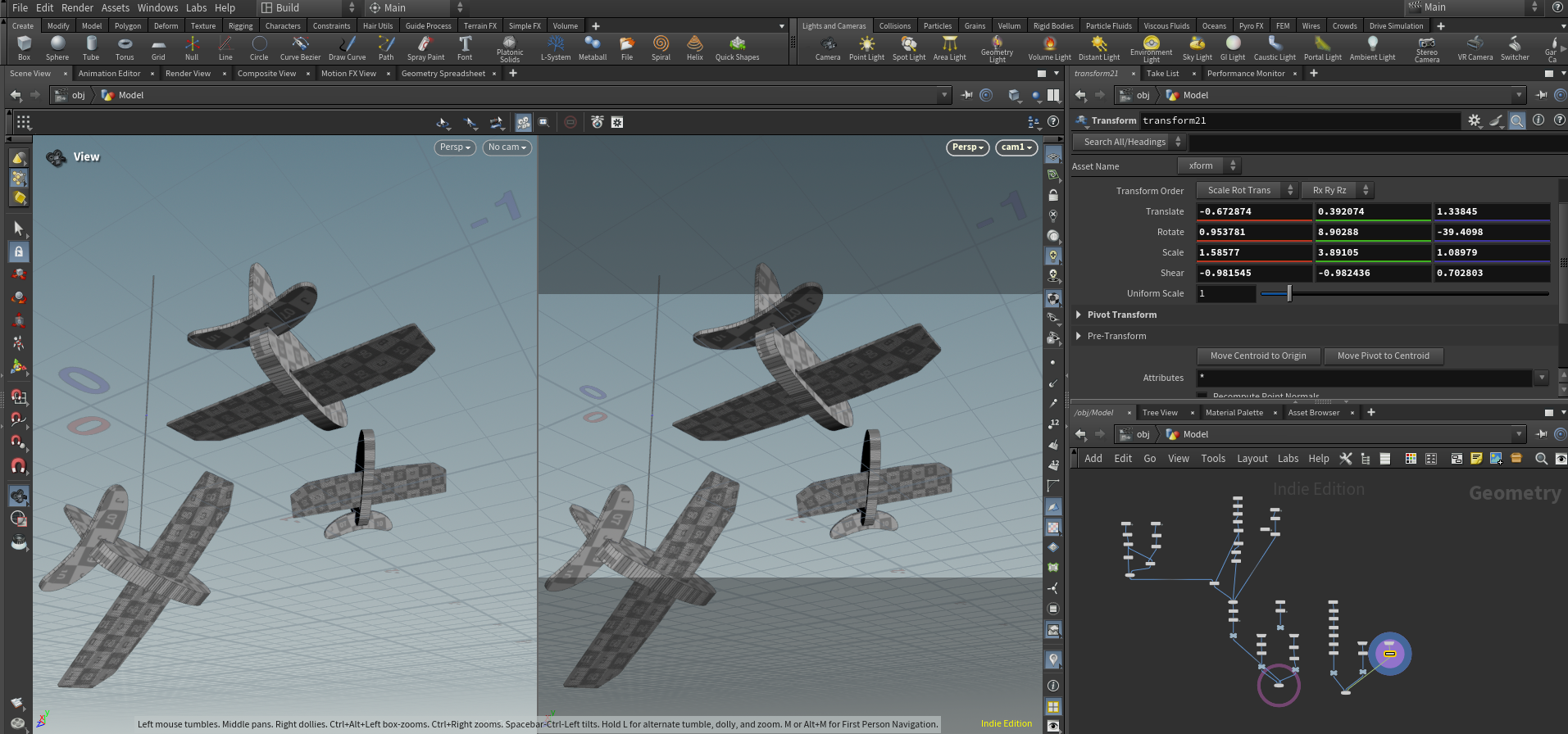Click the Tube shelf tool
Viewport: 1568px width, 734px height.
(x=91, y=48)
